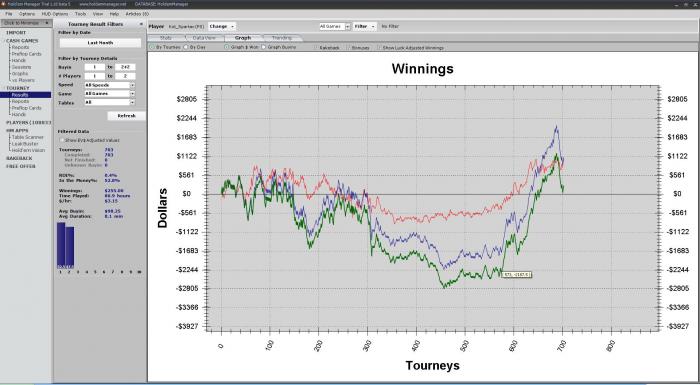This screenshot has width=700, height=385.
Task: Select RAKEBACK in the sidebar
Action: point(19,158)
